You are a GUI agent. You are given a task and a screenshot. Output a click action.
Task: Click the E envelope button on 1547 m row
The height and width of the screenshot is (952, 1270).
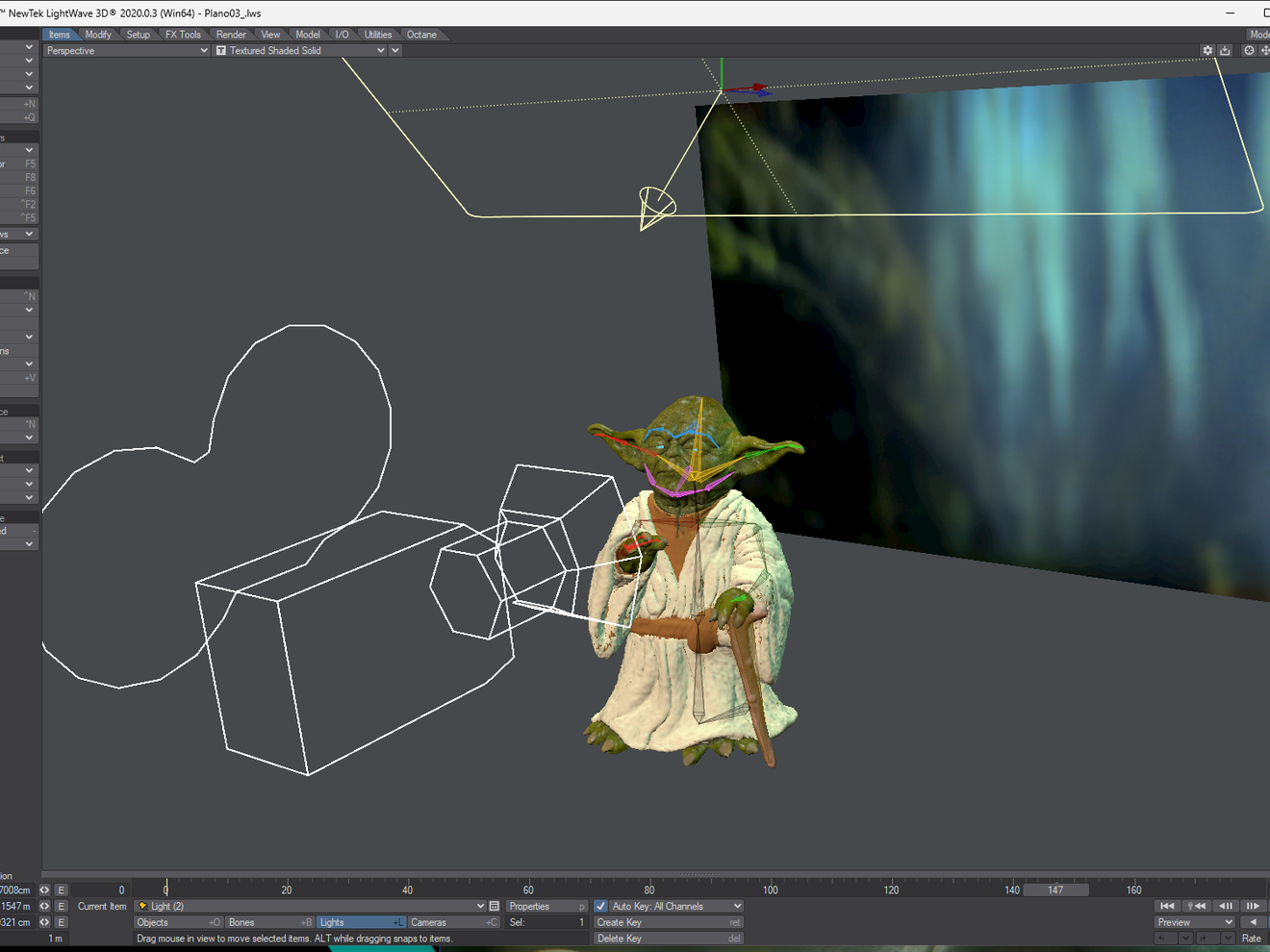click(62, 906)
